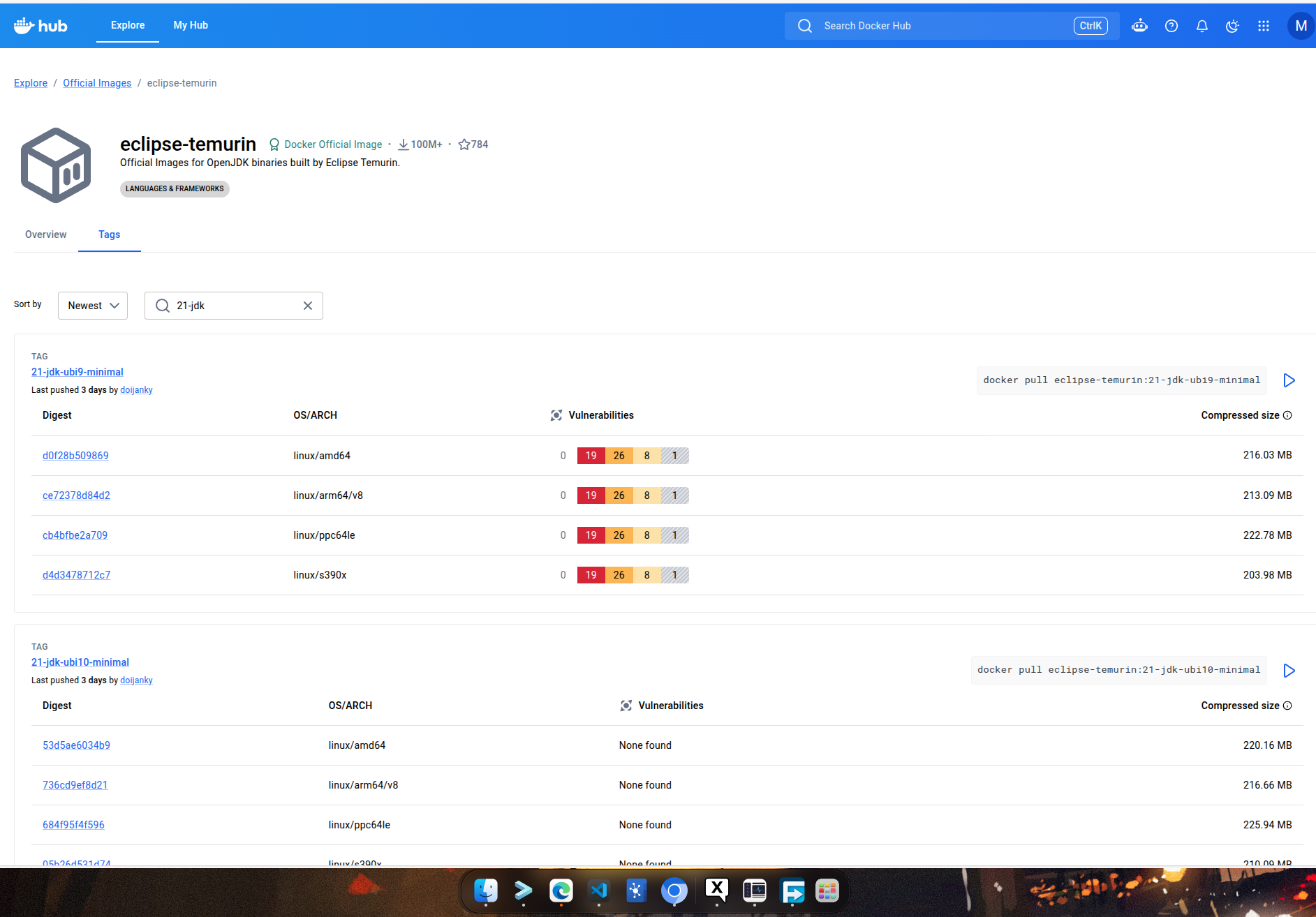Click the 216.03 MB size value
This screenshot has height=917, width=1316.
tap(1267, 455)
